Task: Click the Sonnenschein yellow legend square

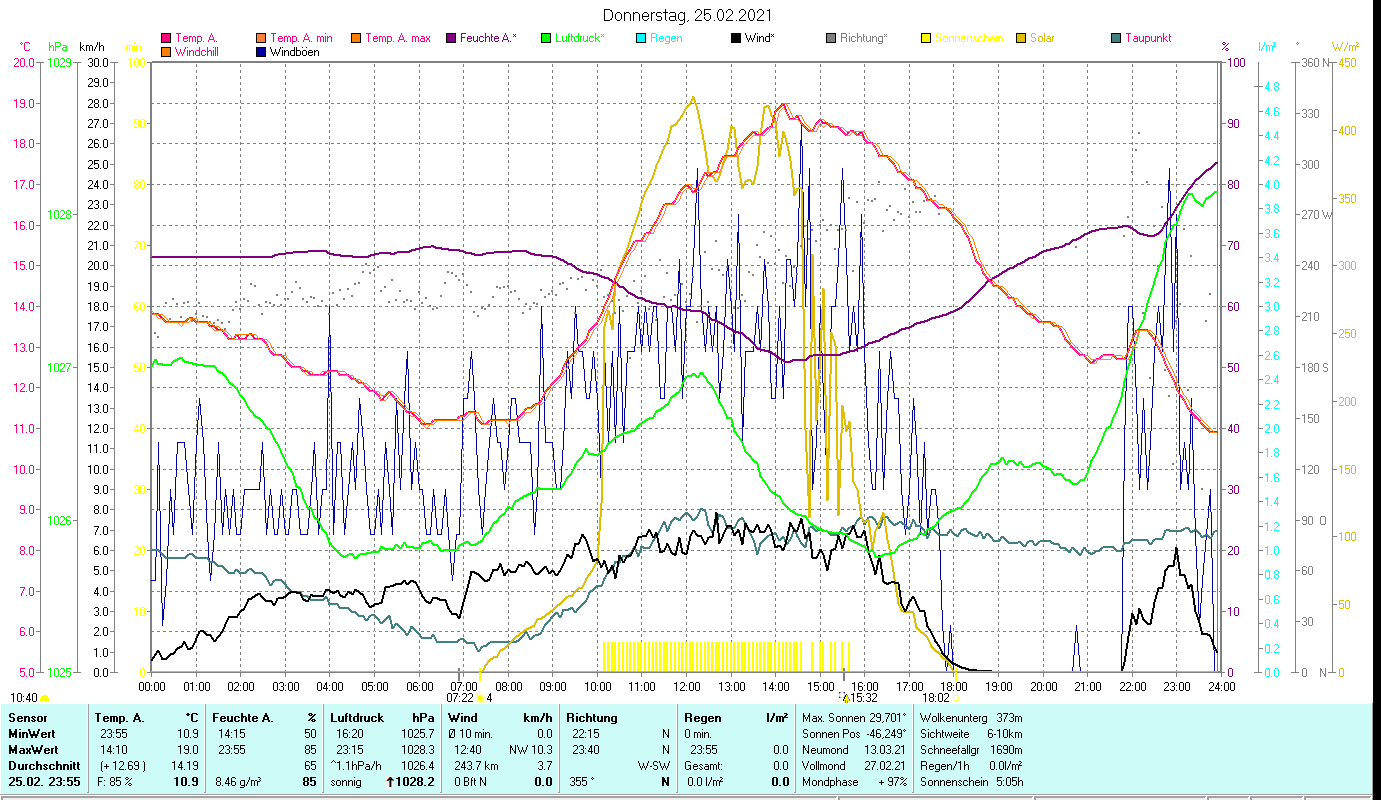Action: coord(926,39)
